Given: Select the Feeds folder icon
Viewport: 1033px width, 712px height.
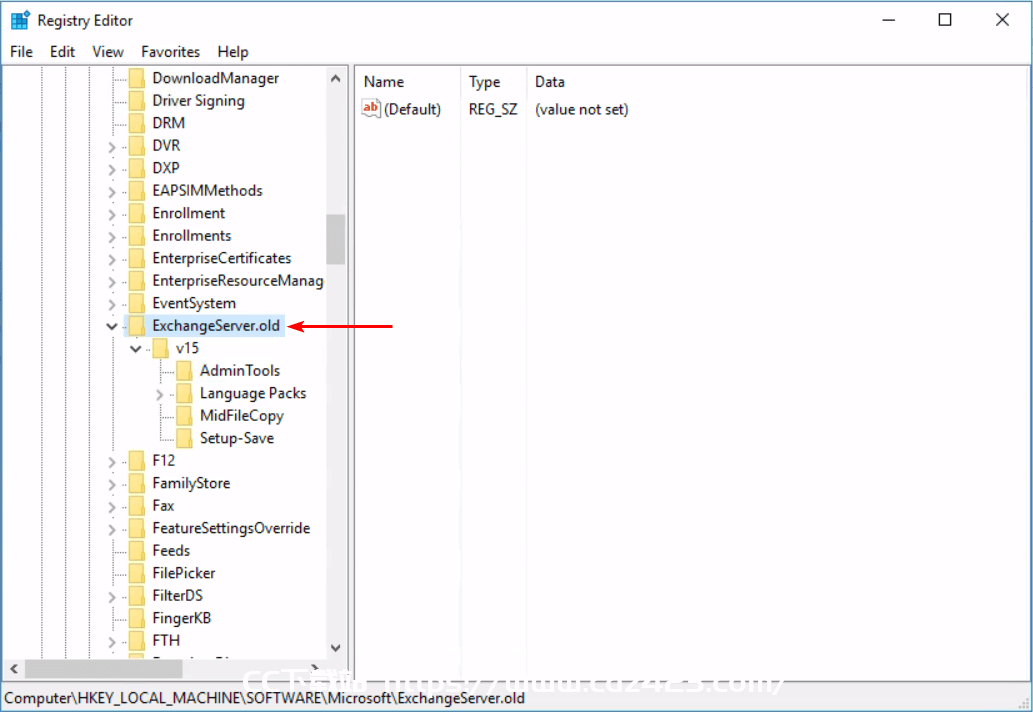Looking at the screenshot, I should point(137,551).
